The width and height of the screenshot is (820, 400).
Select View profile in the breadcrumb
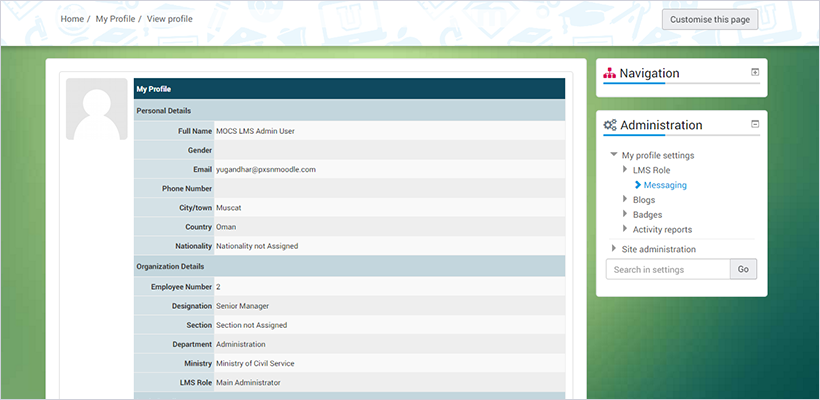coord(169,19)
